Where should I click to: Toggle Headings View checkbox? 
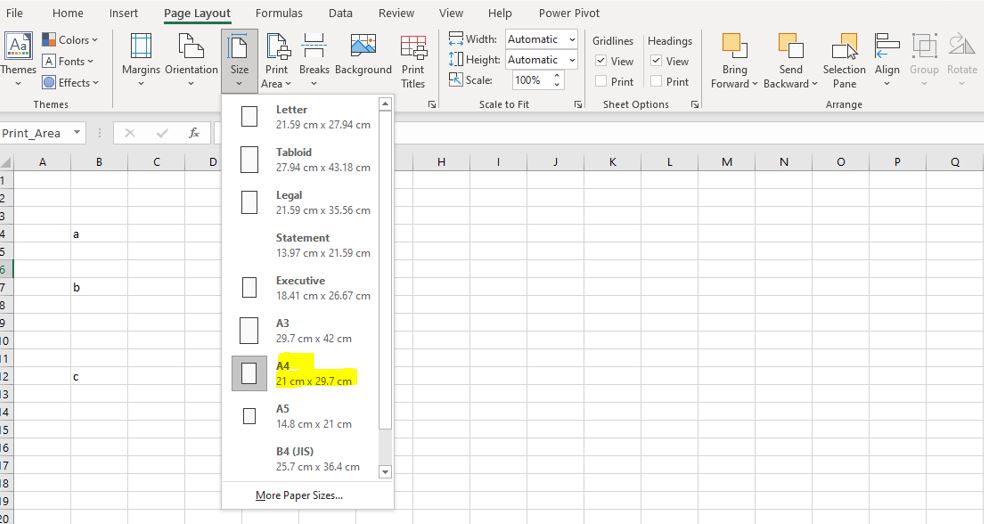pos(656,61)
